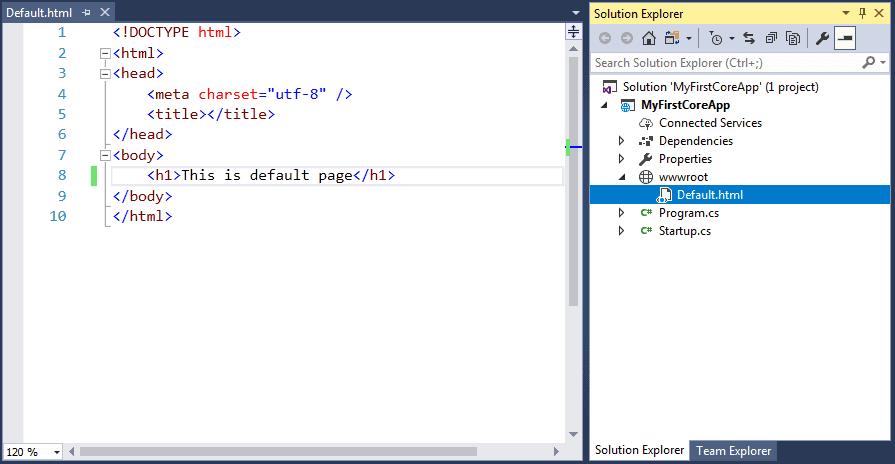Switch to the Team Explorer tab

coord(734,451)
